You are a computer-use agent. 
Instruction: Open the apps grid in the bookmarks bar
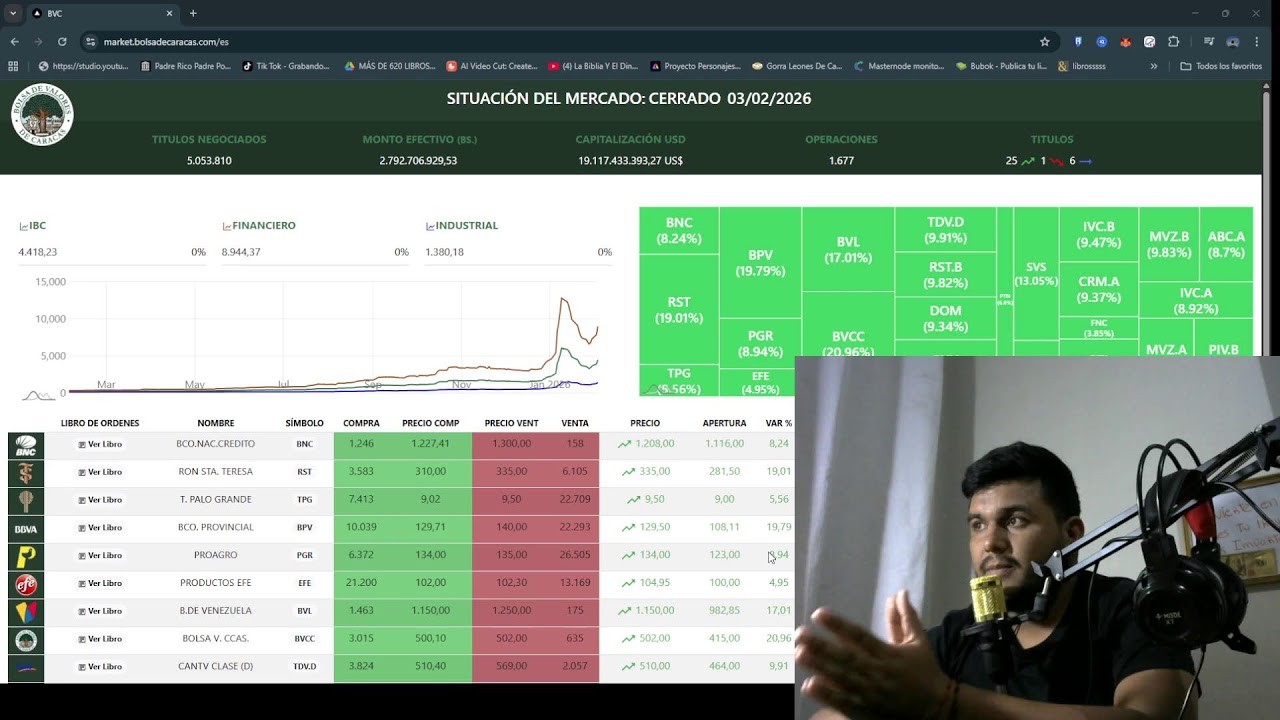pos(13,66)
